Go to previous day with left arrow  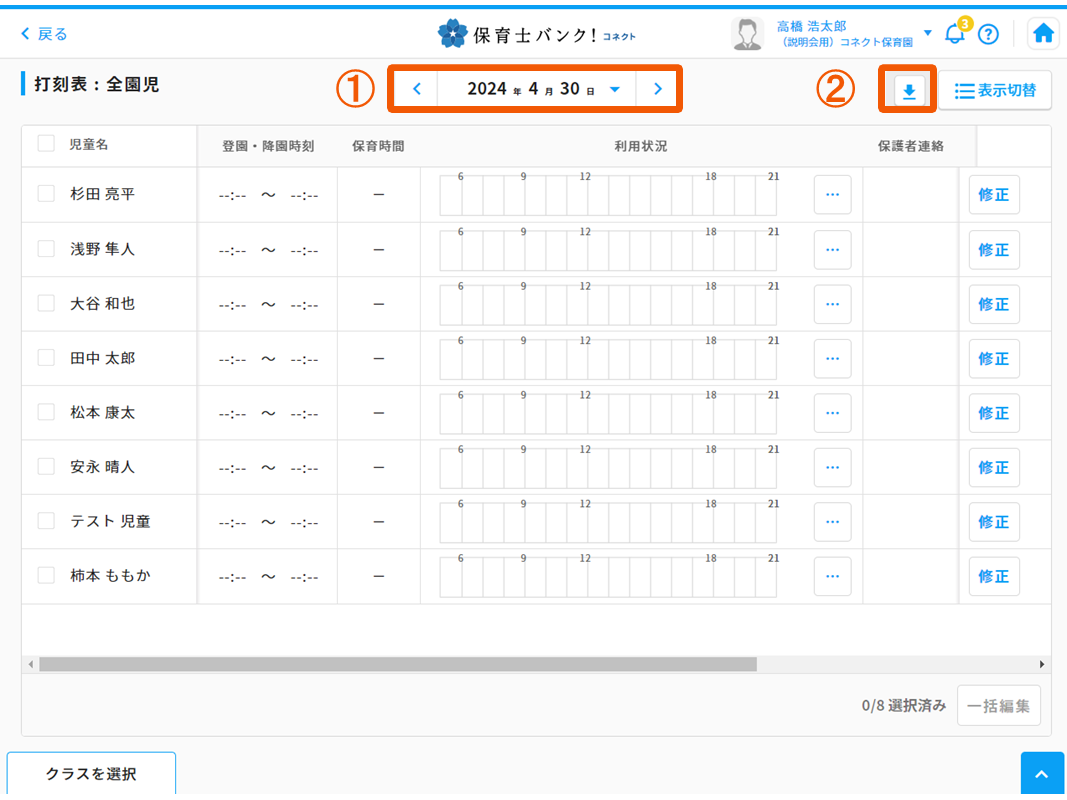click(417, 89)
